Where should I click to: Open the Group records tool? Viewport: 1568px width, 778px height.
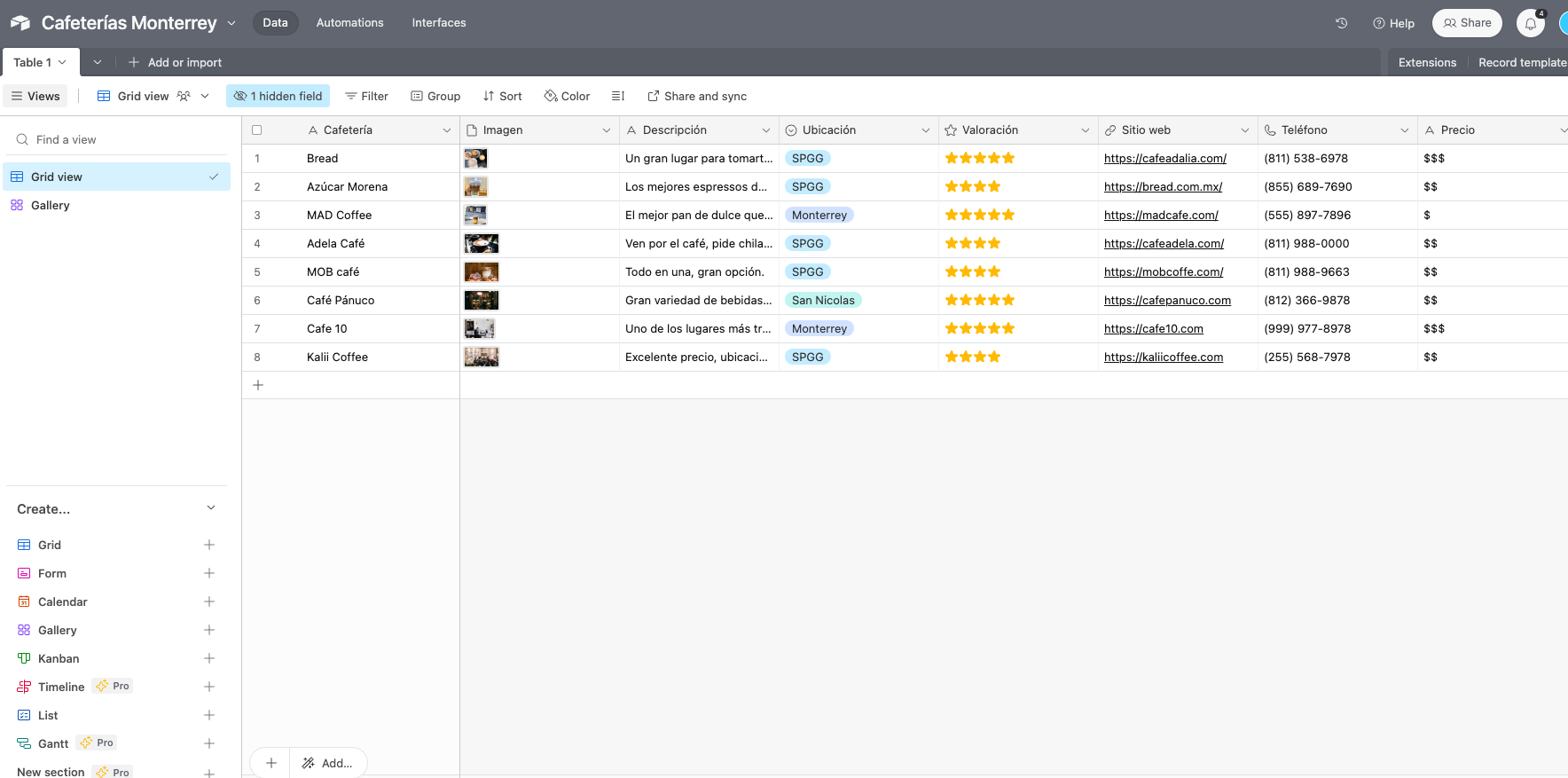(435, 96)
